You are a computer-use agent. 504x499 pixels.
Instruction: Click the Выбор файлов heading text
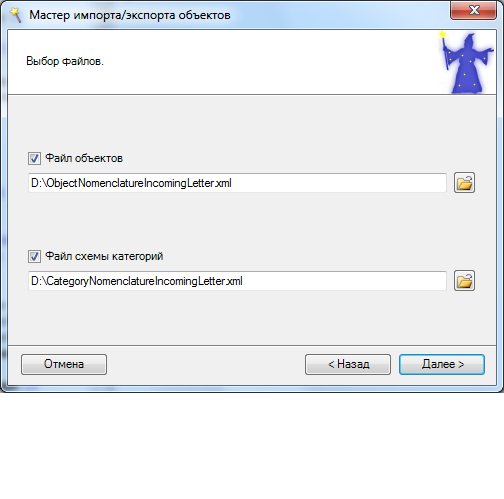click(65, 61)
